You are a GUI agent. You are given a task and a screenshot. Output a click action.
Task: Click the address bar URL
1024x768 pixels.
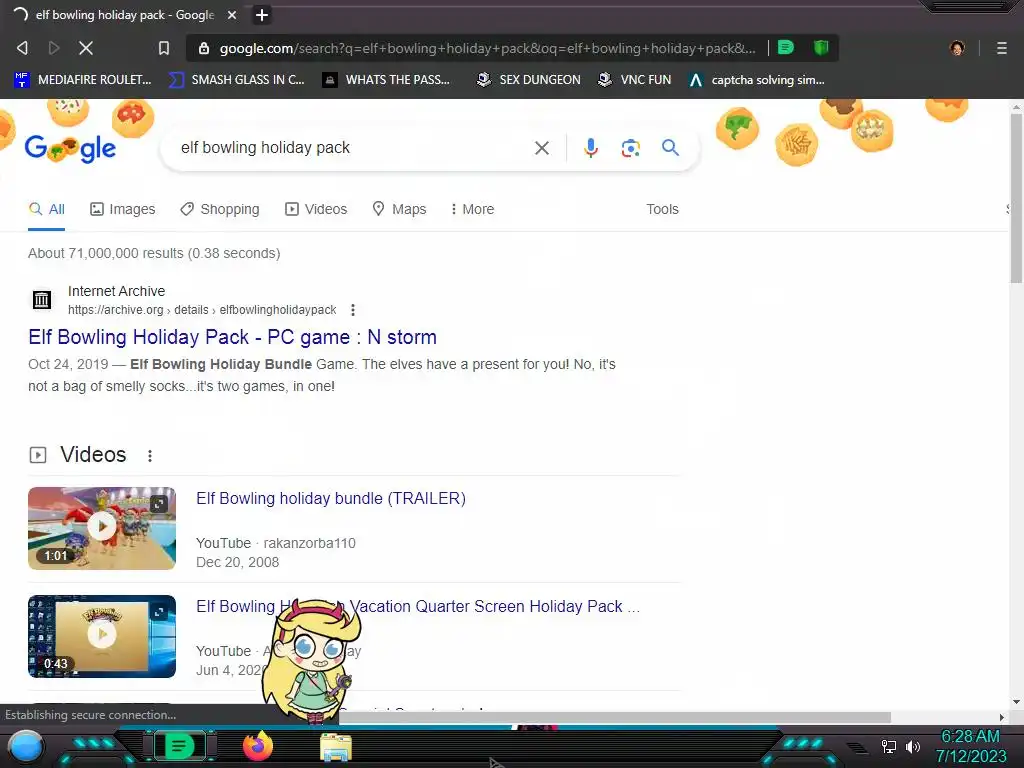(487, 48)
